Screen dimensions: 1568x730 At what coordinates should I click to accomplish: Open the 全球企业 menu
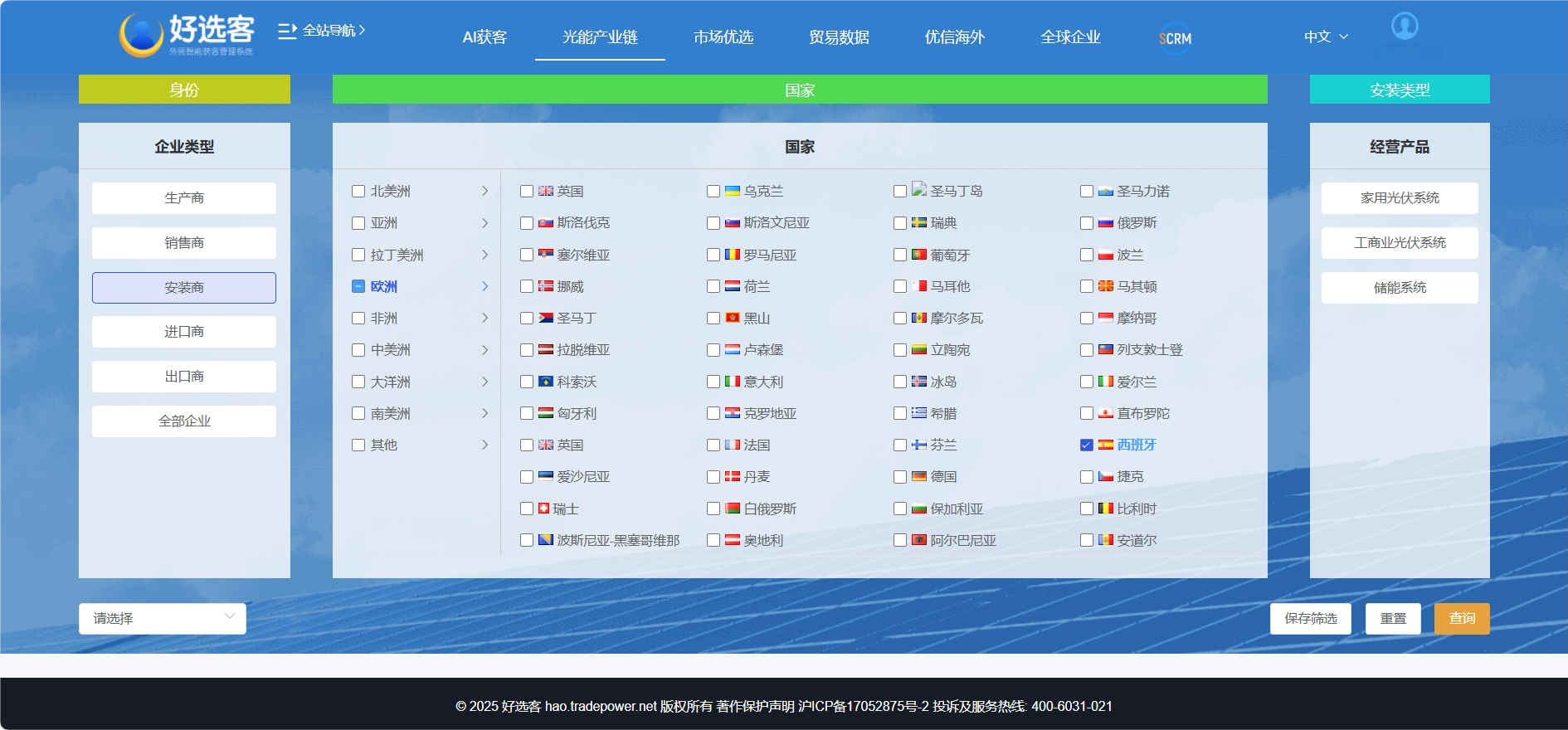coord(1070,37)
